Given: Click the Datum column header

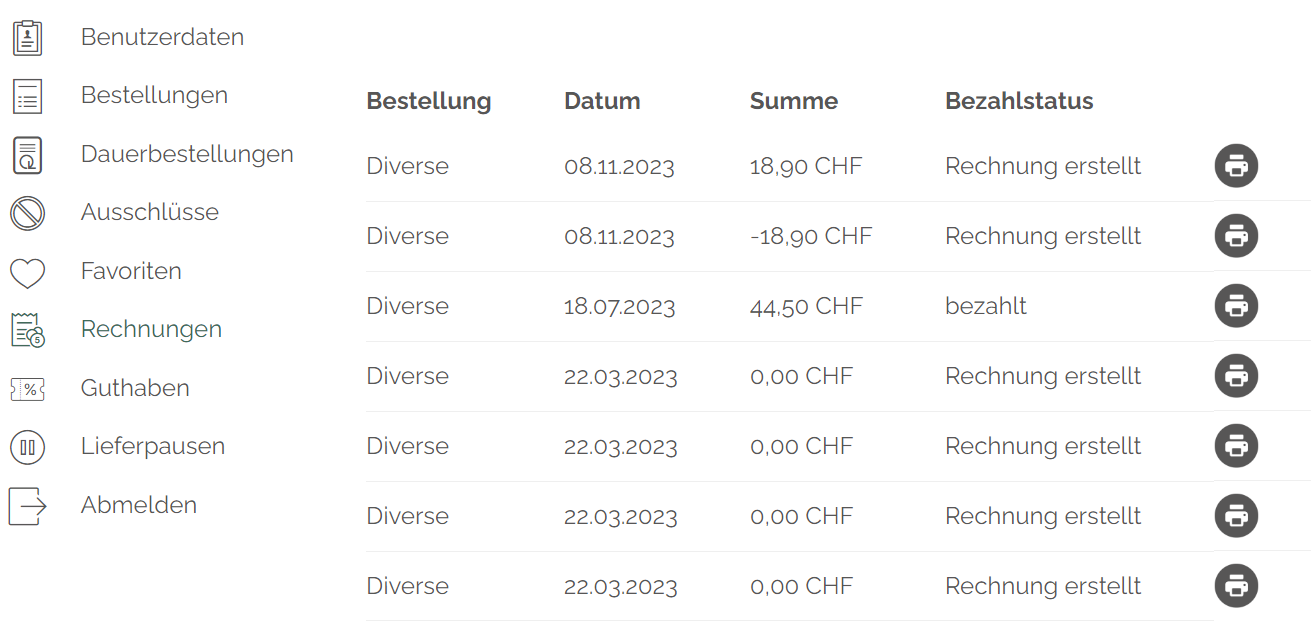Looking at the screenshot, I should click(x=602, y=101).
